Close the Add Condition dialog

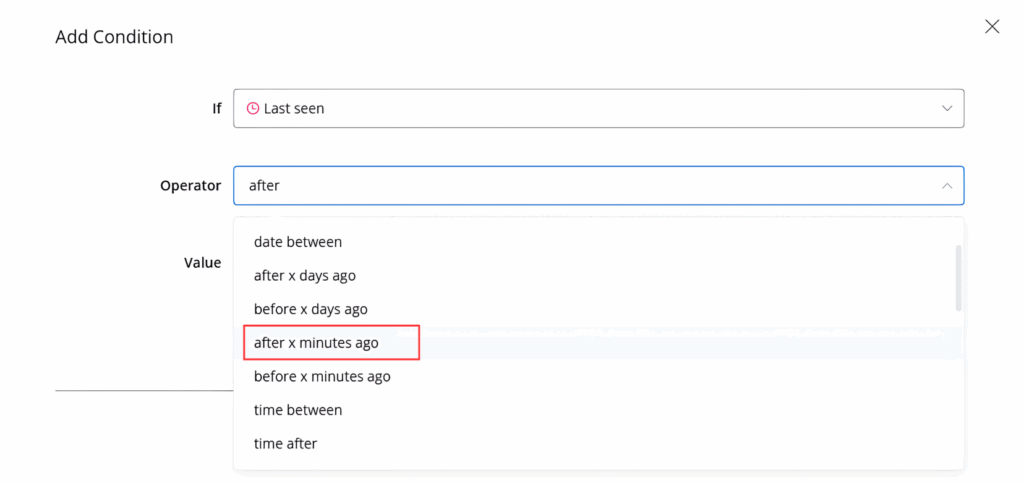[992, 27]
